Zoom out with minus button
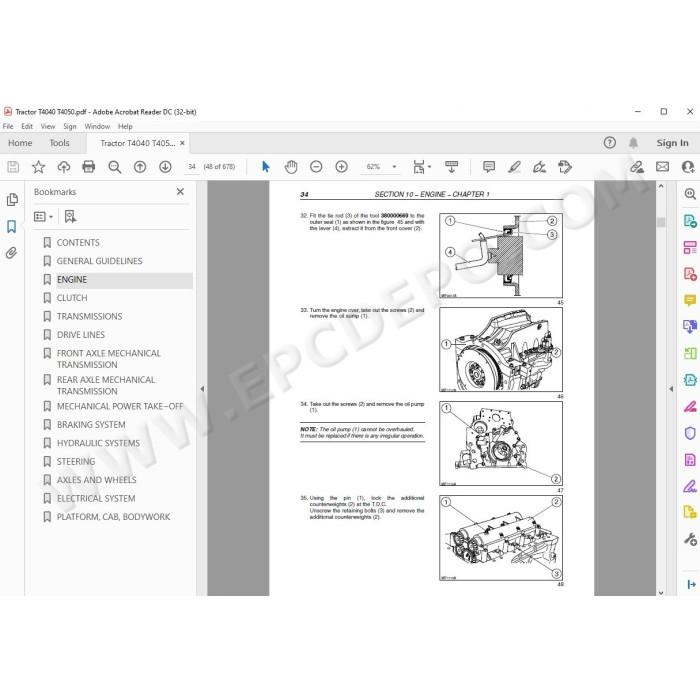The width and height of the screenshot is (700, 700). coord(316,167)
